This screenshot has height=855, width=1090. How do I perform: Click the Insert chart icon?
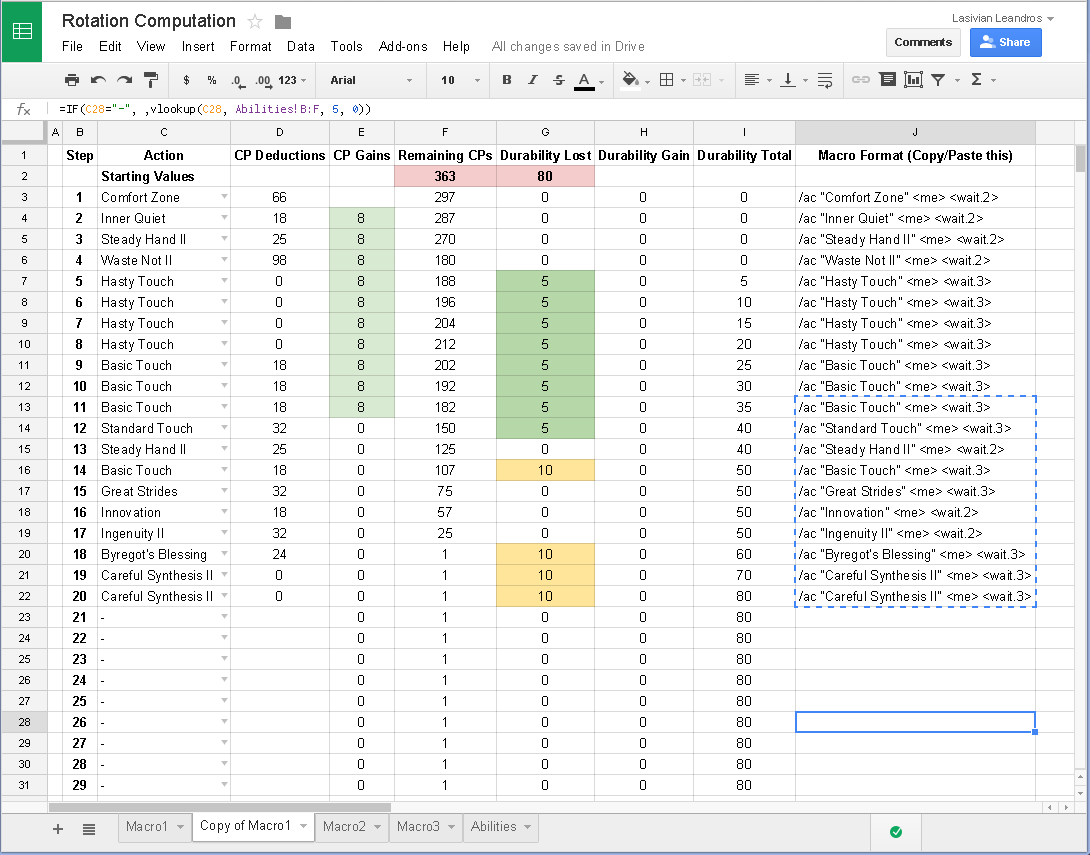pyautogui.click(x=913, y=80)
